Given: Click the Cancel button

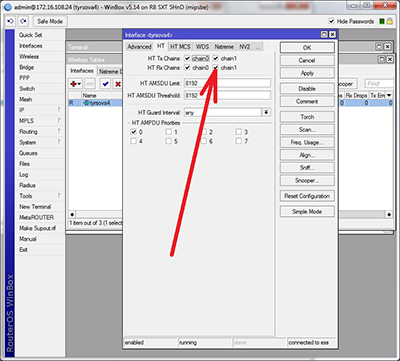Looking at the screenshot, I should pos(307,60).
